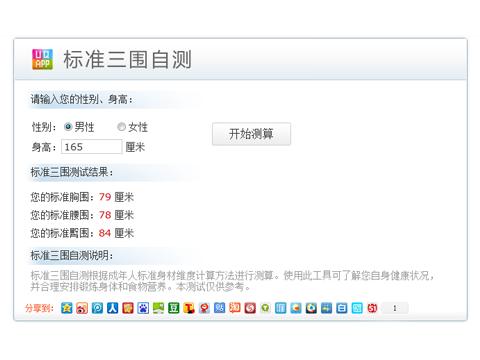480x360 pixels.
Task: Click the 分享到 label
Action: tap(39, 308)
